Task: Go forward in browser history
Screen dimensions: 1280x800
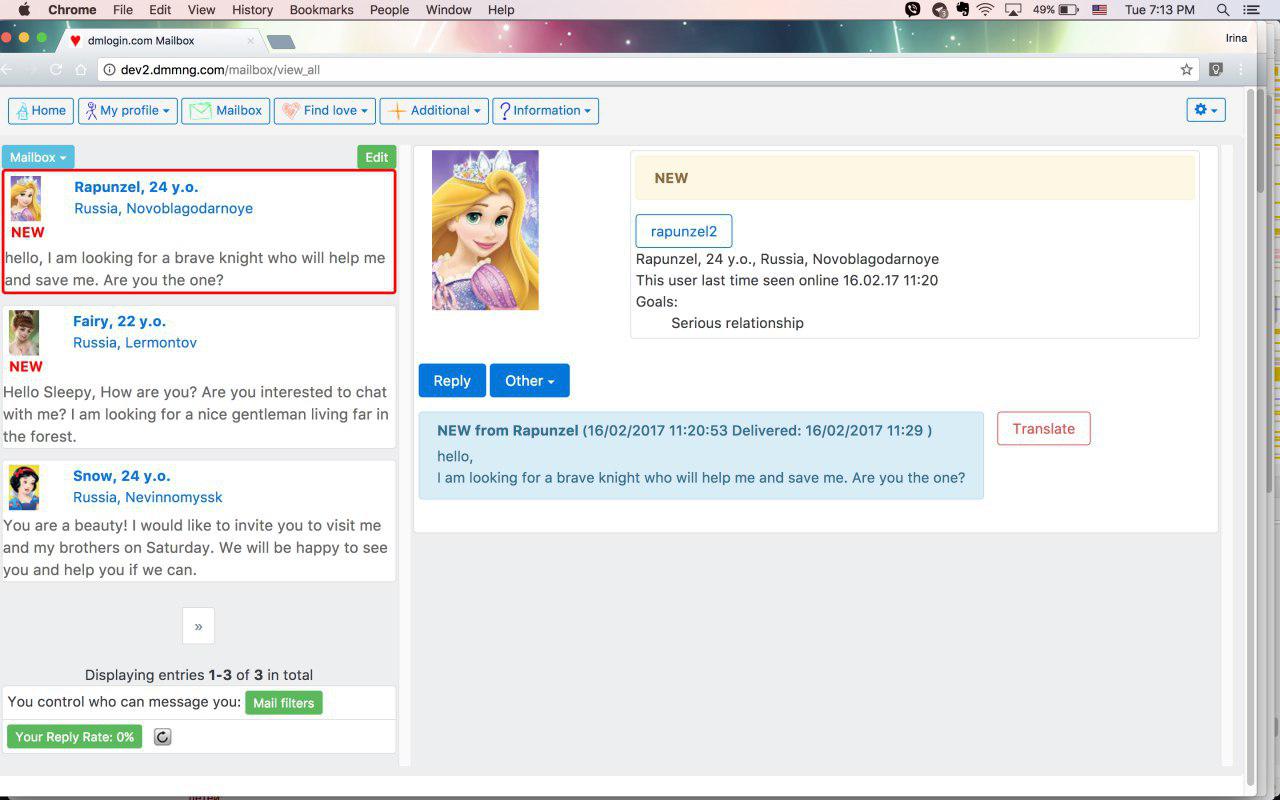Action: tap(31, 70)
